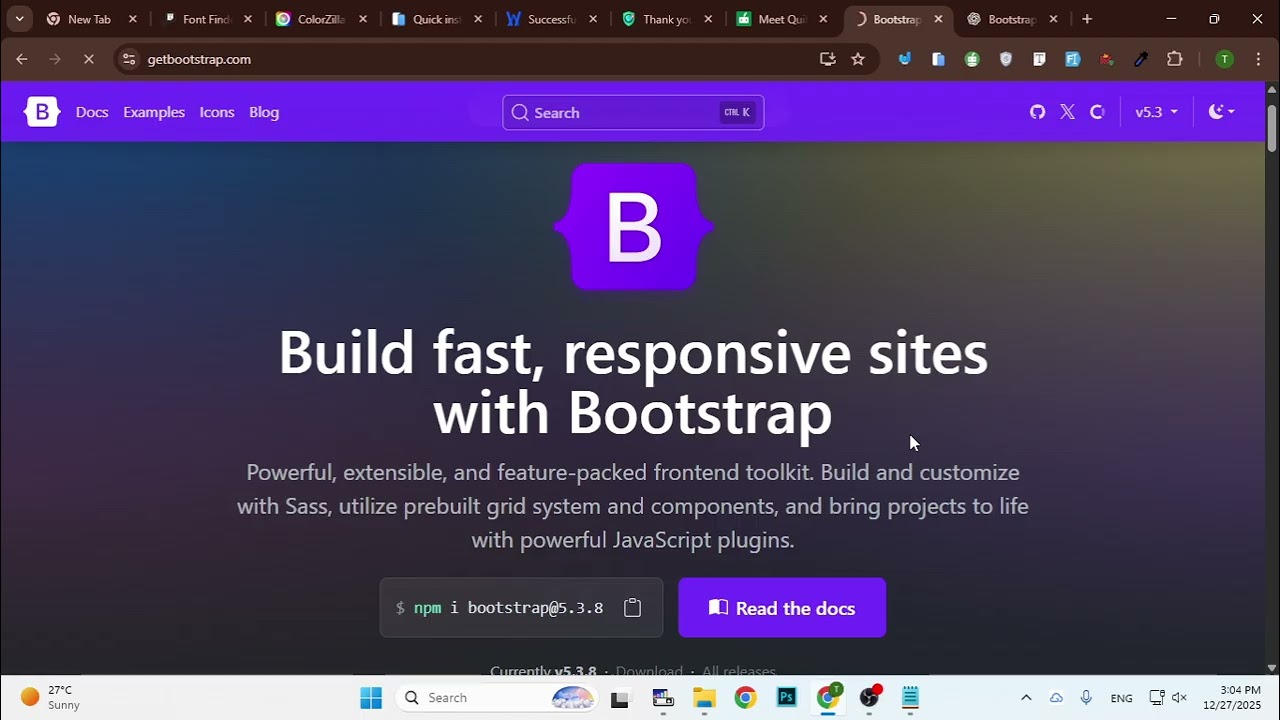1280x720 pixels.
Task: Click the 'npm i bootstrap@5.3.8' command text
Action: pos(508,608)
